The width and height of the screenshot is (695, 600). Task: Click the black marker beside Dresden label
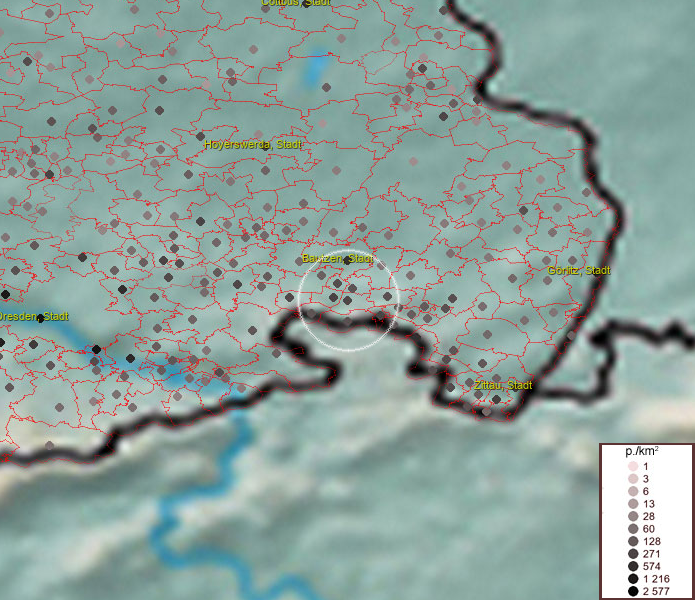coord(41,318)
